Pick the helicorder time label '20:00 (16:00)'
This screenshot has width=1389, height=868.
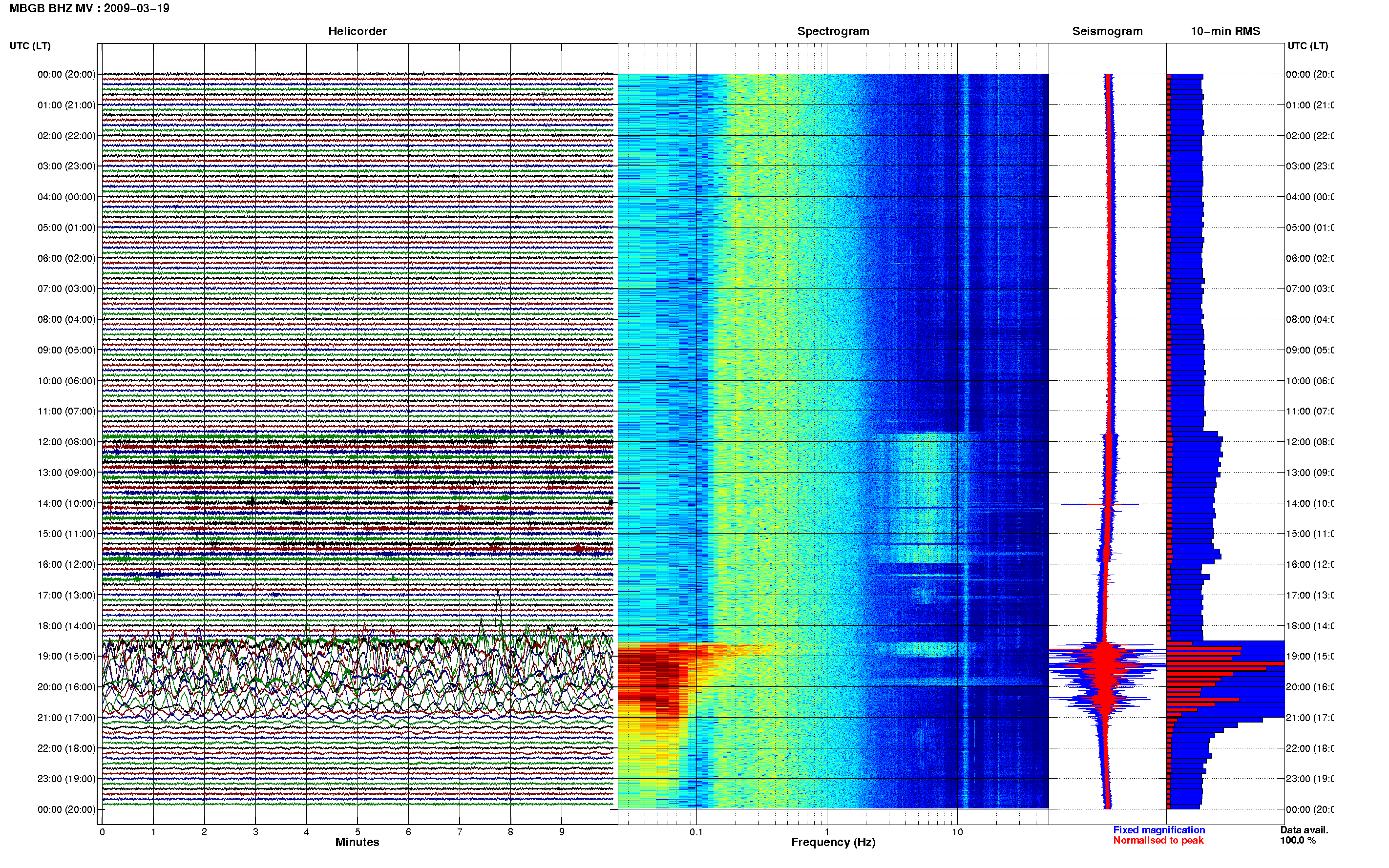[x=66, y=686]
